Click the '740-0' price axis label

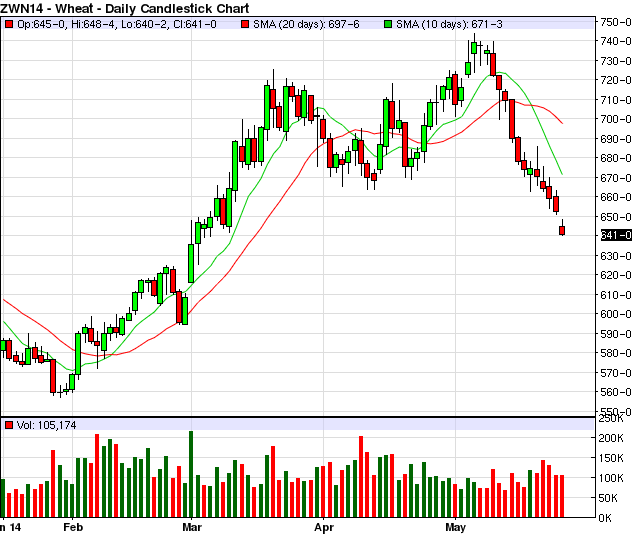[x=616, y=41]
